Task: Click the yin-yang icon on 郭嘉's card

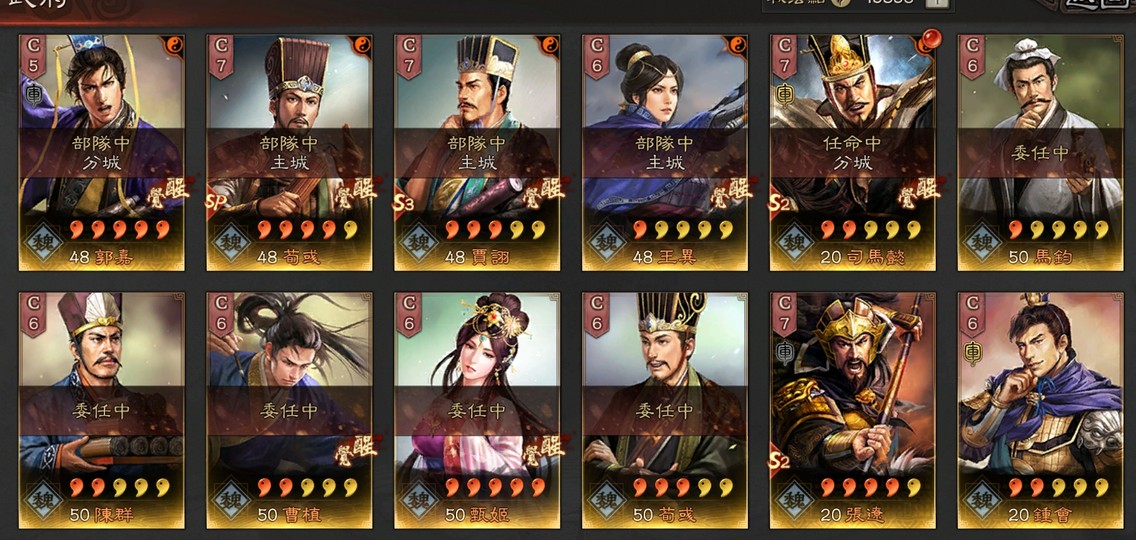Action: (174, 46)
